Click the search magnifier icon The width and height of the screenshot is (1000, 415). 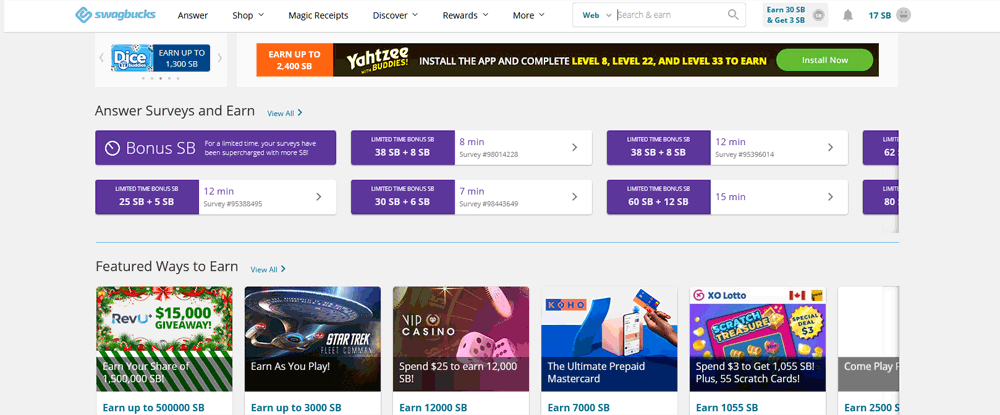(733, 15)
